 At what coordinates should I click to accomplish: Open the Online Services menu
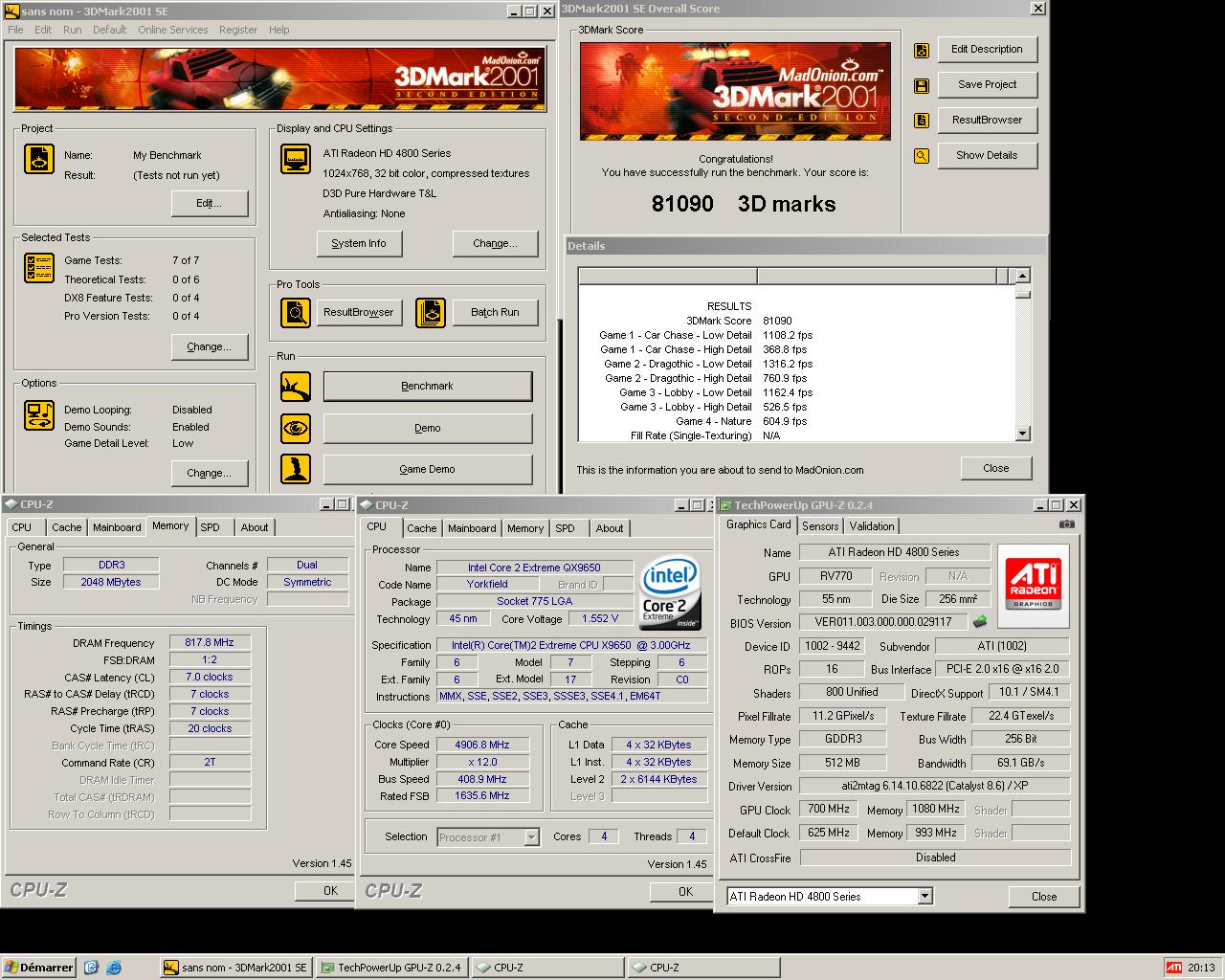(172, 30)
